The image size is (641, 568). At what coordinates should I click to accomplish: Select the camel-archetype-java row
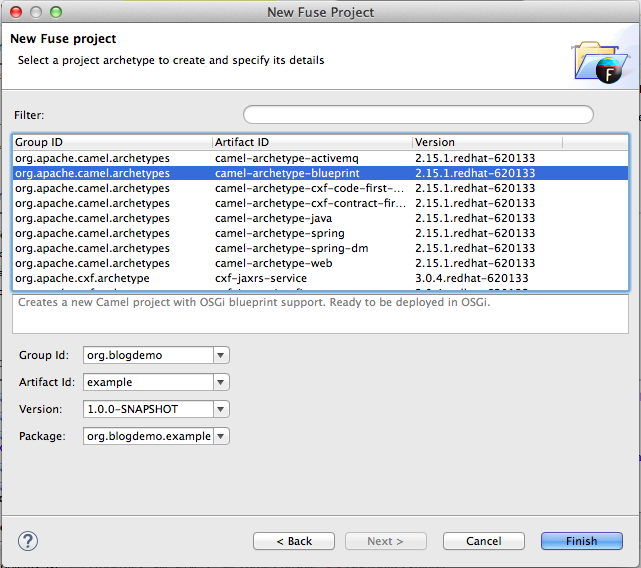[x=320, y=218]
